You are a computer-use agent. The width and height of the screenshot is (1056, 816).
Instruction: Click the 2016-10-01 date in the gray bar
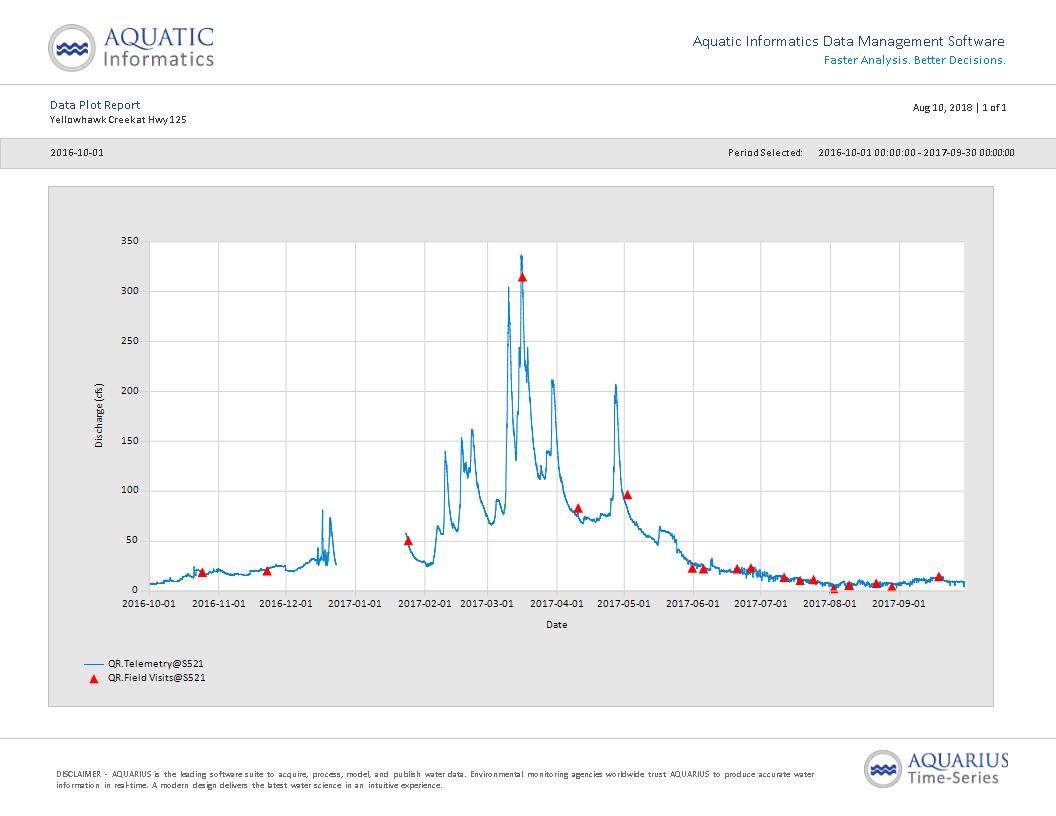pos(77,153)
